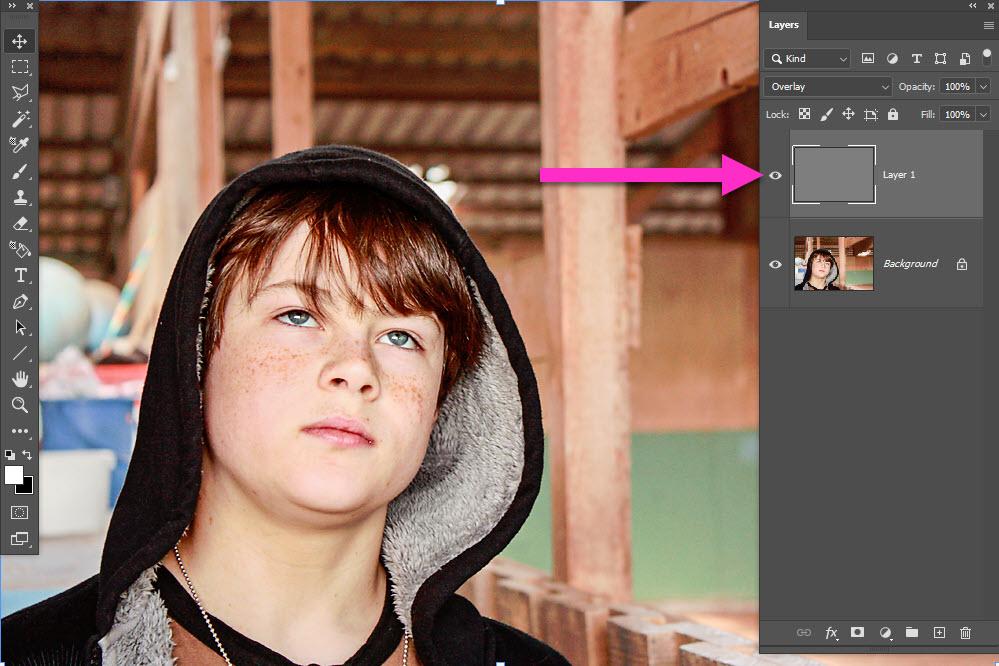
Task: Select the Hand tool
Action: point(19,379)
